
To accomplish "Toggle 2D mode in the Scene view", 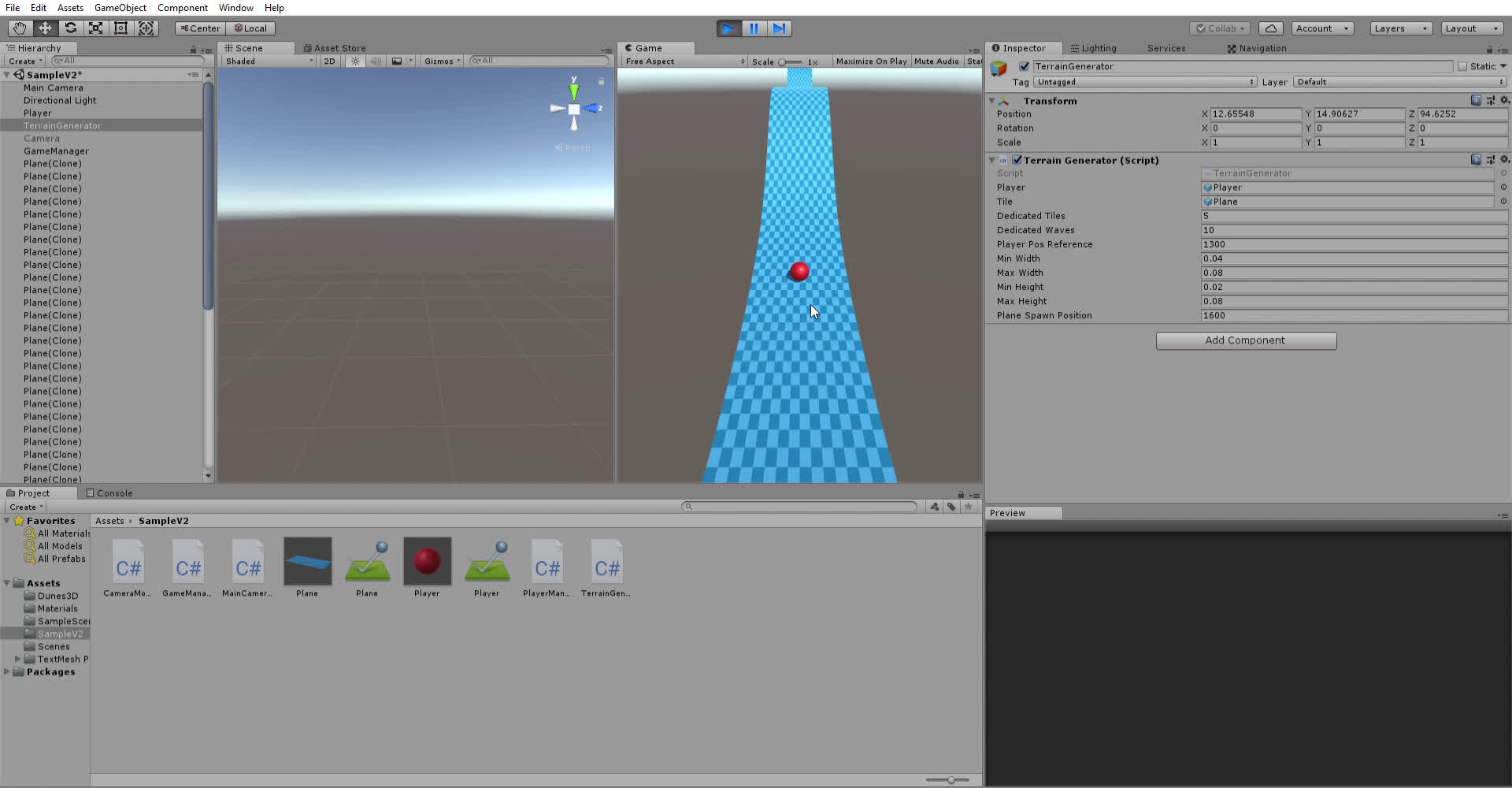I will click(329, 61).
